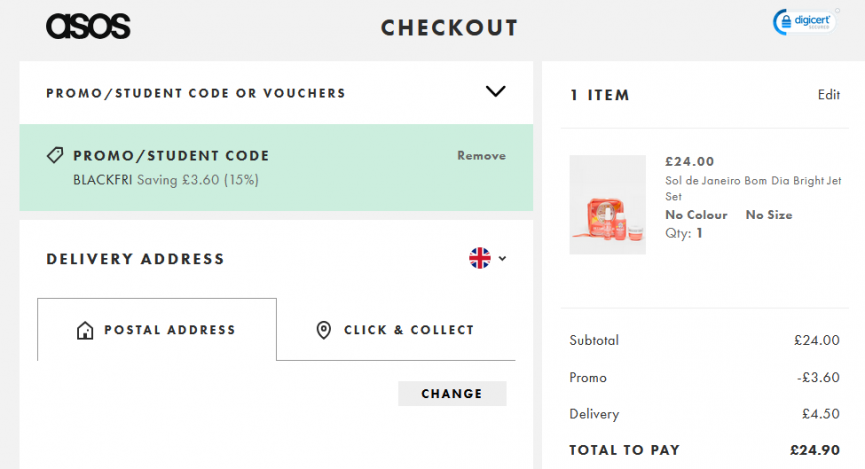This screenshot has width=865, height=469.
Task: Click the location pin icon
Action: (x=324, y=330)
